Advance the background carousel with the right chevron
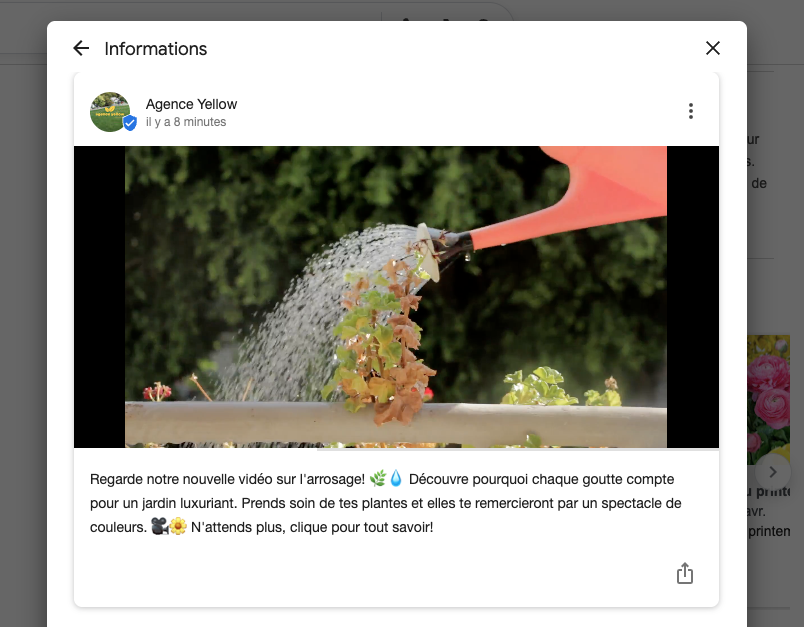Image resolution: width=804 pixels, height=627 pixels. point(773,472)
